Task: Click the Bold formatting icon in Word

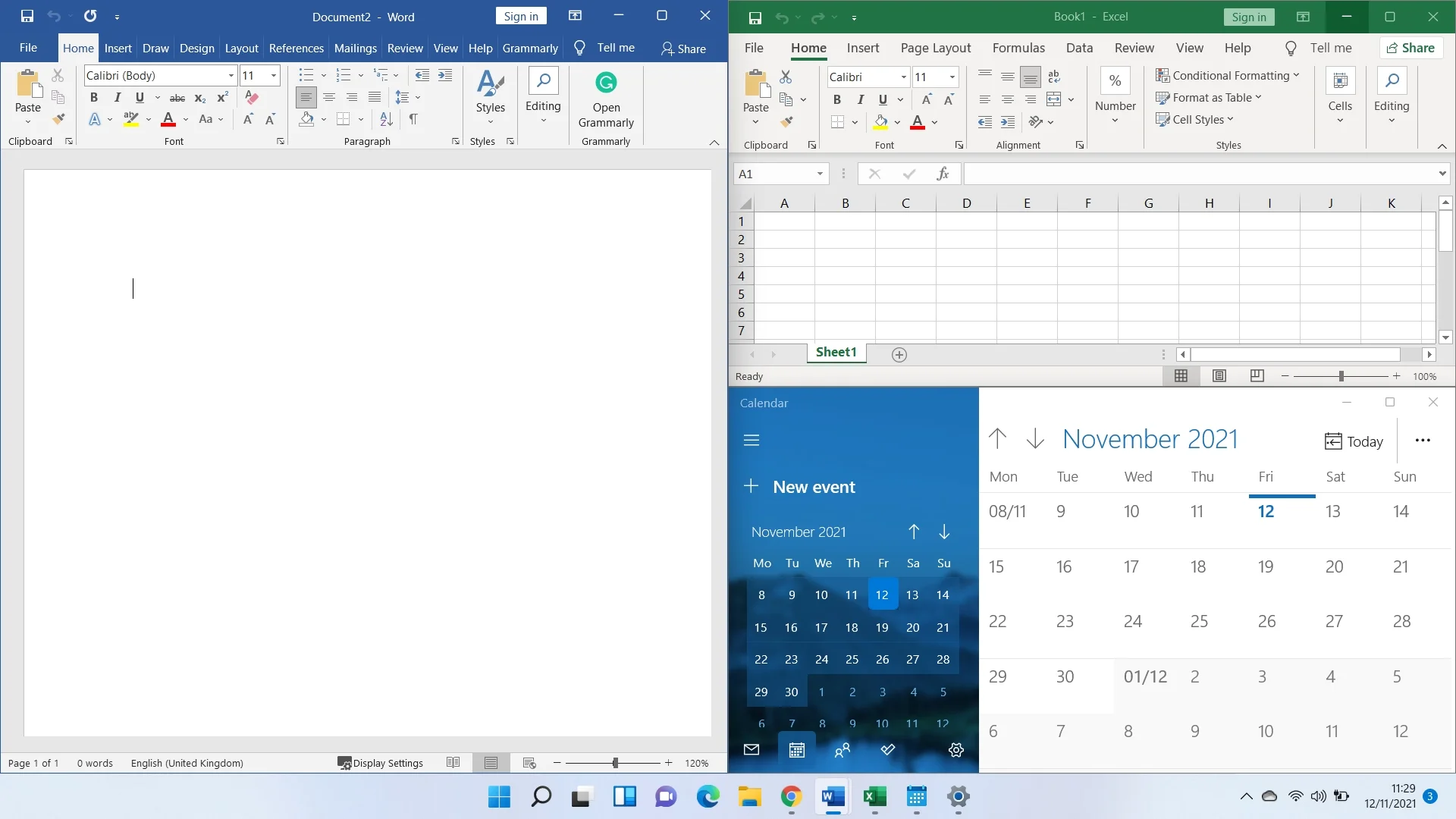Action: [94, 97]
